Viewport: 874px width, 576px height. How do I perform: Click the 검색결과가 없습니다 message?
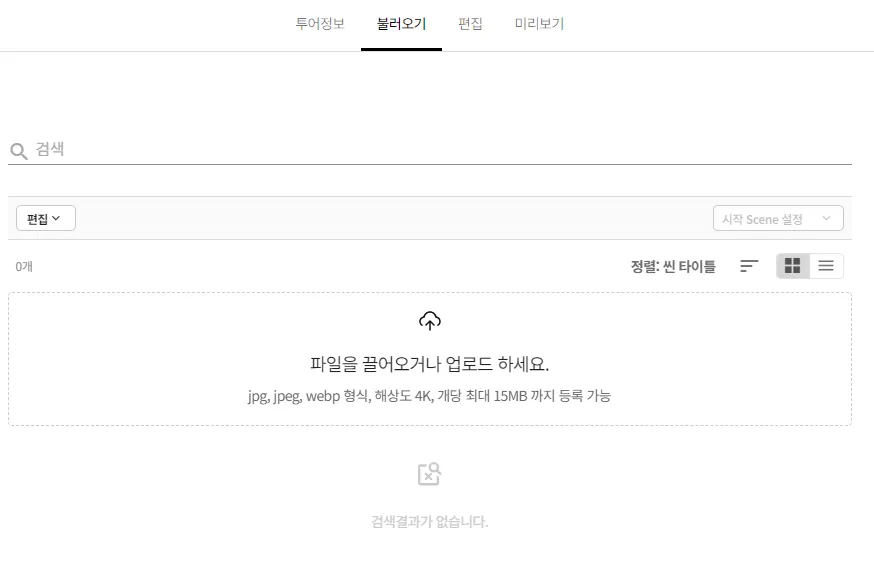click(430, 522)
